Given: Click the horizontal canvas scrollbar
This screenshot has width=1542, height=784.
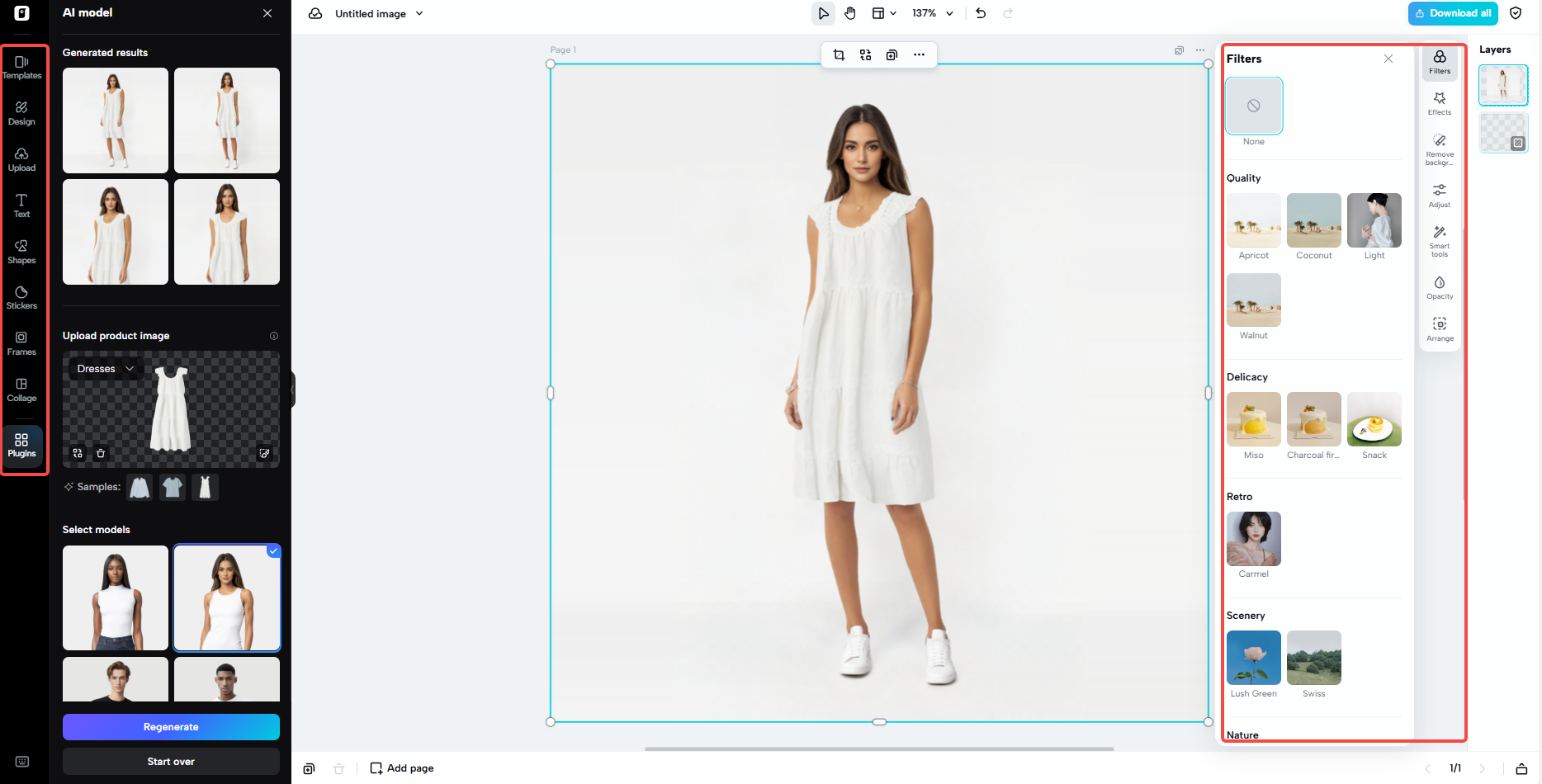Looking at the screenshot, I should 879,749.
